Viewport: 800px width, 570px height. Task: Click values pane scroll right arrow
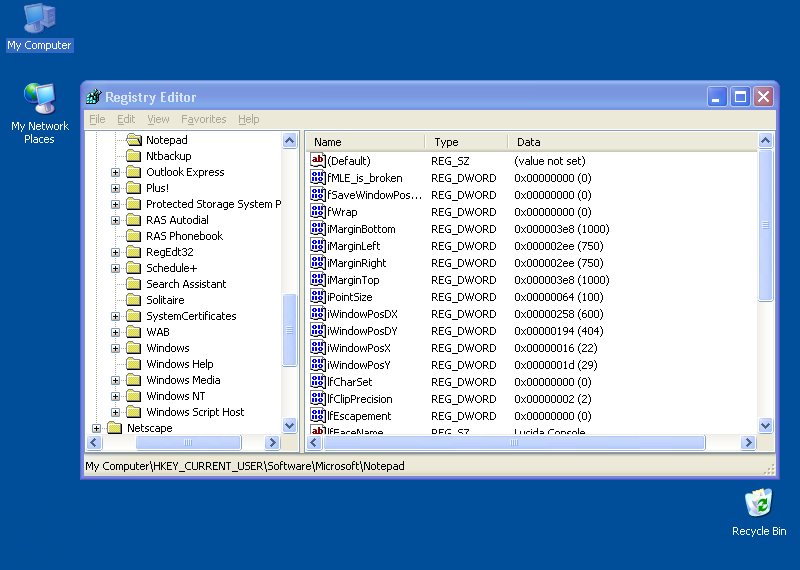(748, 442)
